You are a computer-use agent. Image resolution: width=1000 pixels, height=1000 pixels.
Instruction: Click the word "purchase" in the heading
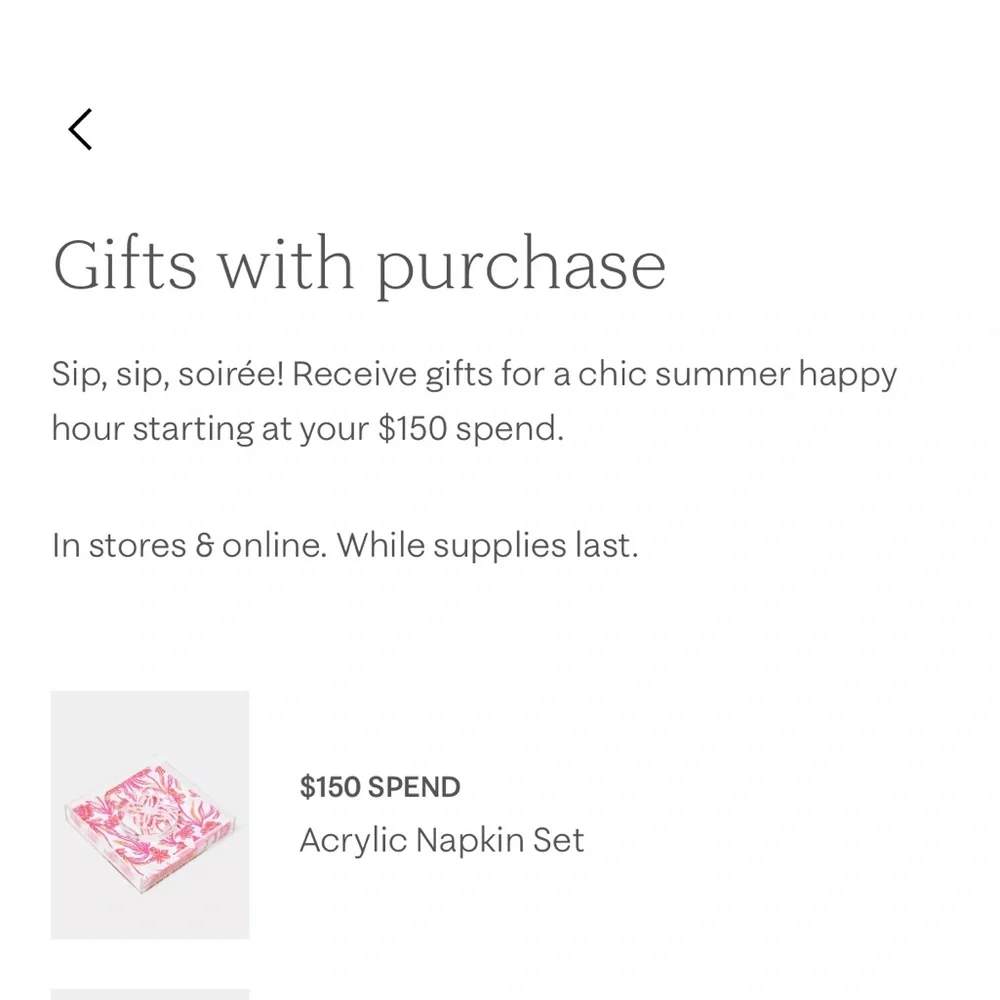pyautogui.click(x=520, y=268)
